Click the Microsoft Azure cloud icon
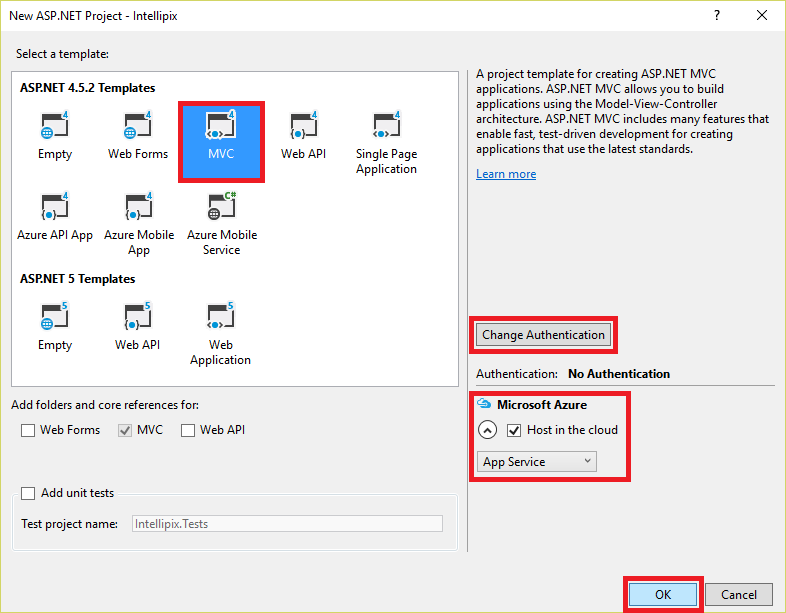Image resolution: width=786 pixels, height=613 pixels. click(x=484, y=403)
